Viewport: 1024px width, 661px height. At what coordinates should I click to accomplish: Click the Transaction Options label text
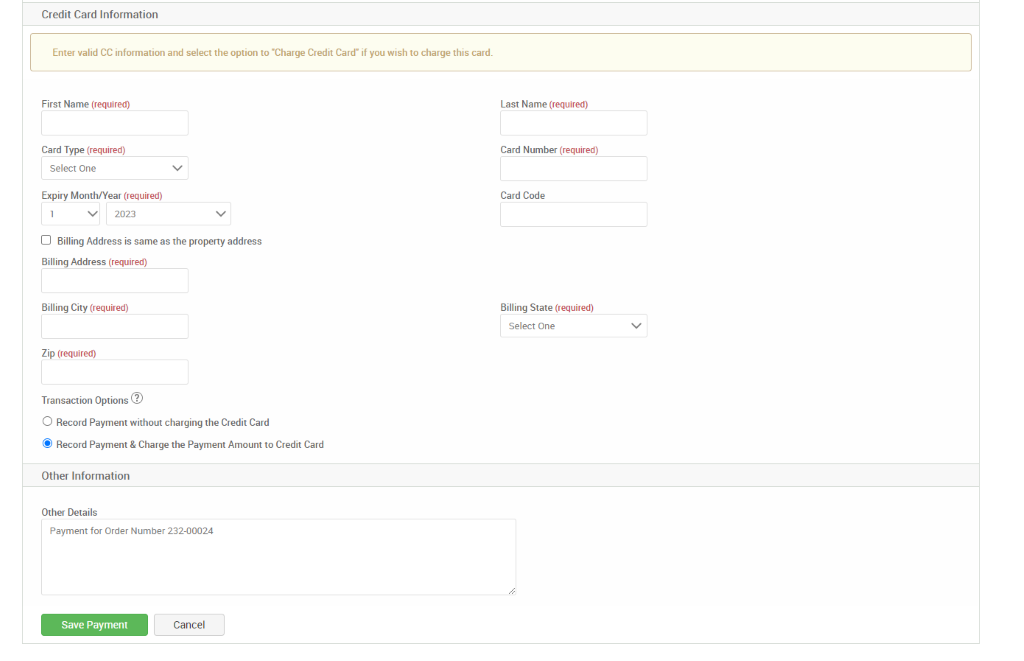85,400
